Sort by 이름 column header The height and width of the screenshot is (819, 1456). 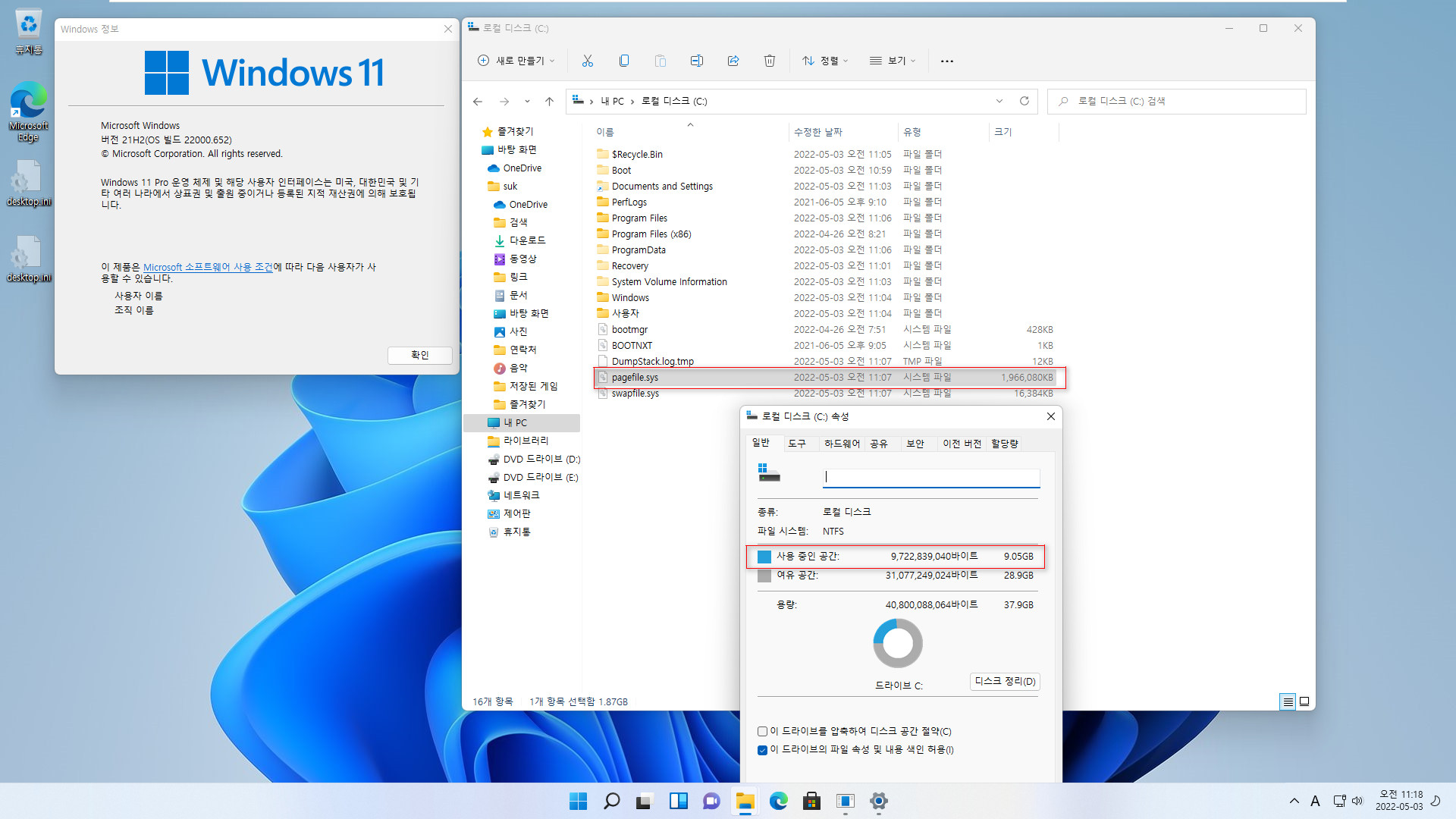click(x=690, y=132)
